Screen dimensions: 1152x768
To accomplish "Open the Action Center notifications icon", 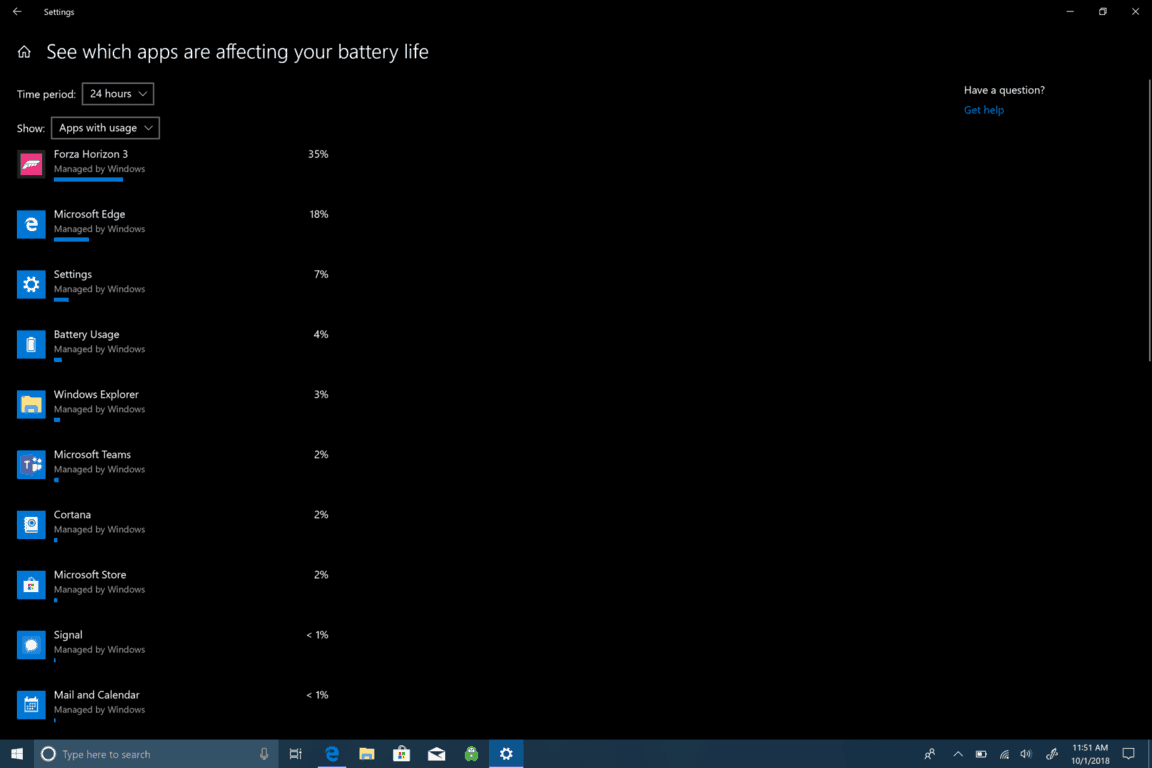I will pyautogui.click(x=1128, y=754).
